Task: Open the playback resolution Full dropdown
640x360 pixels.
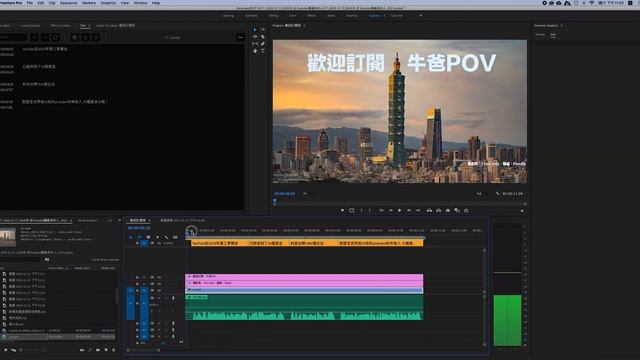Action: pyautogui.click(x=483, y=193)
